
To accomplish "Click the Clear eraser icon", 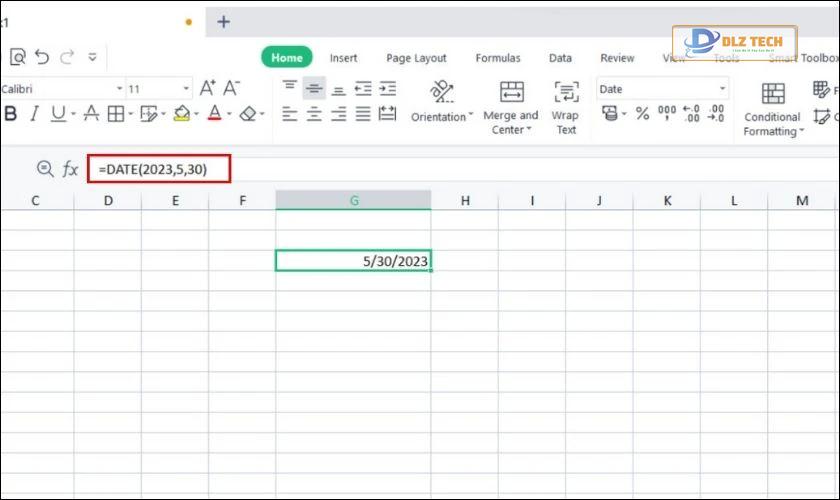I will [x=248, y=114].
